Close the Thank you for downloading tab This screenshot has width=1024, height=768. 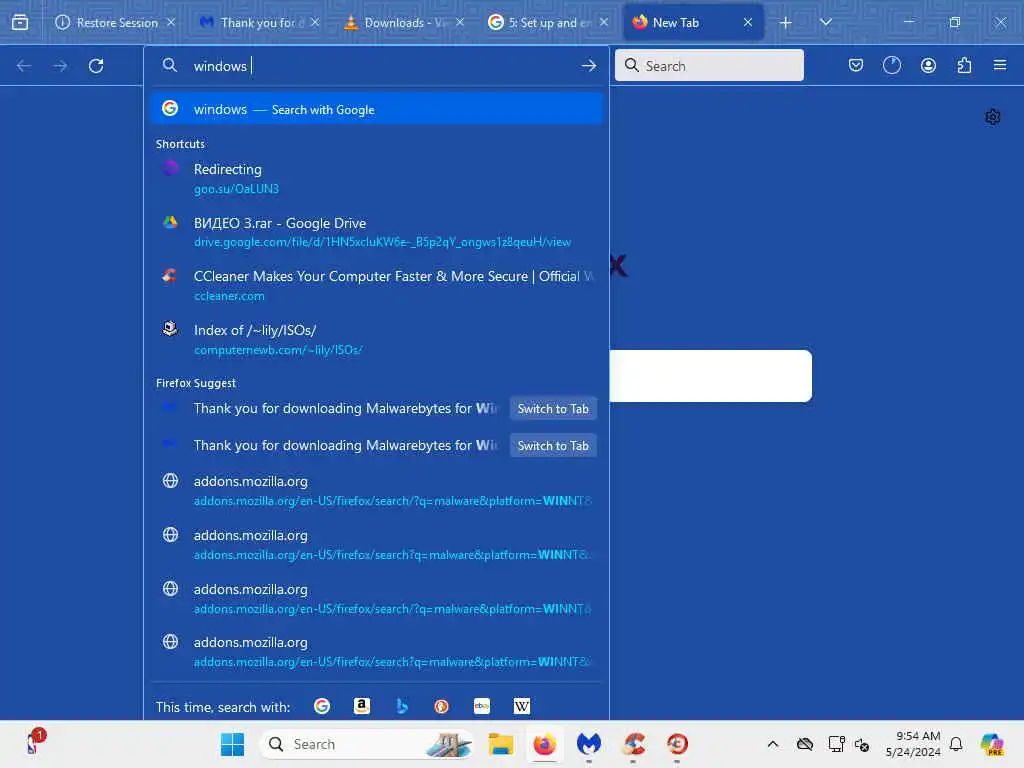[x=315, y=22]
